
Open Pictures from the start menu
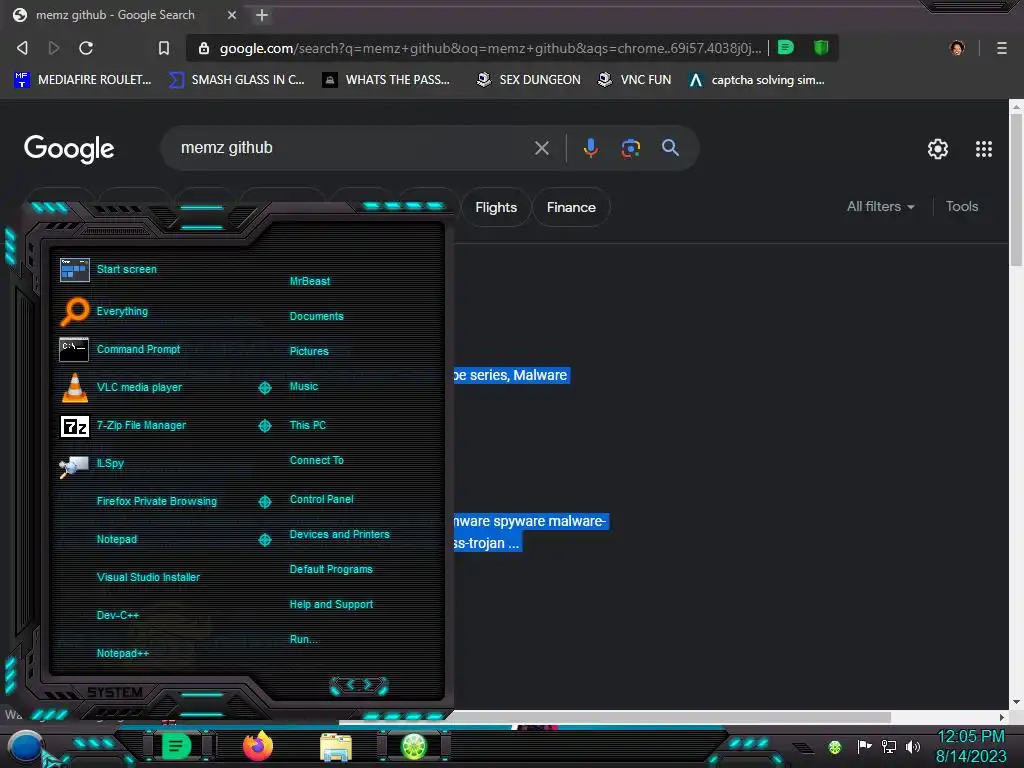click(x=309, y=351)
